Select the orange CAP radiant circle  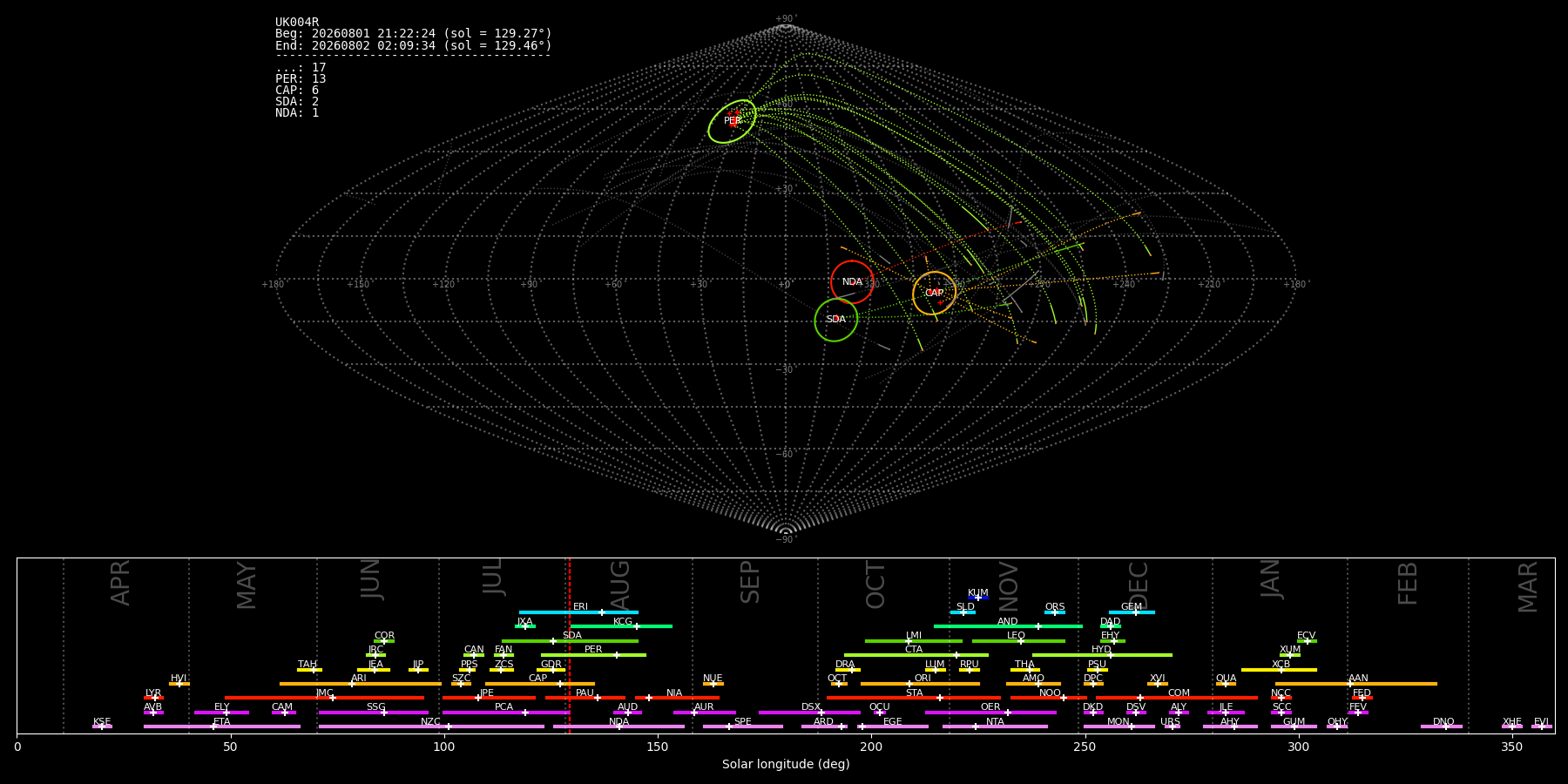coord(934,294)
